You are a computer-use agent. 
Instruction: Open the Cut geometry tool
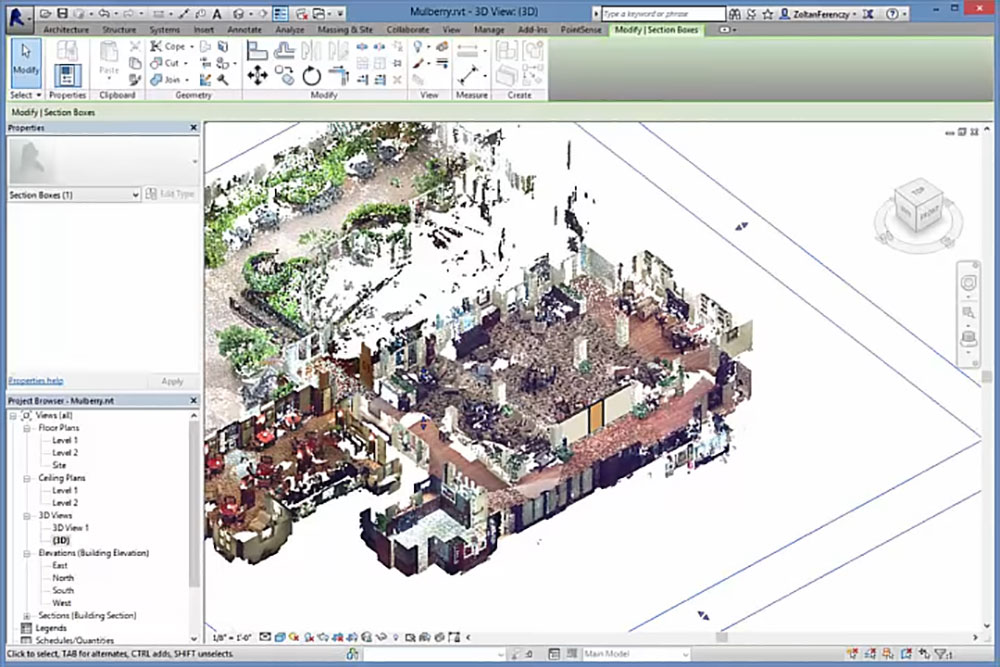[x=167, y=62]
